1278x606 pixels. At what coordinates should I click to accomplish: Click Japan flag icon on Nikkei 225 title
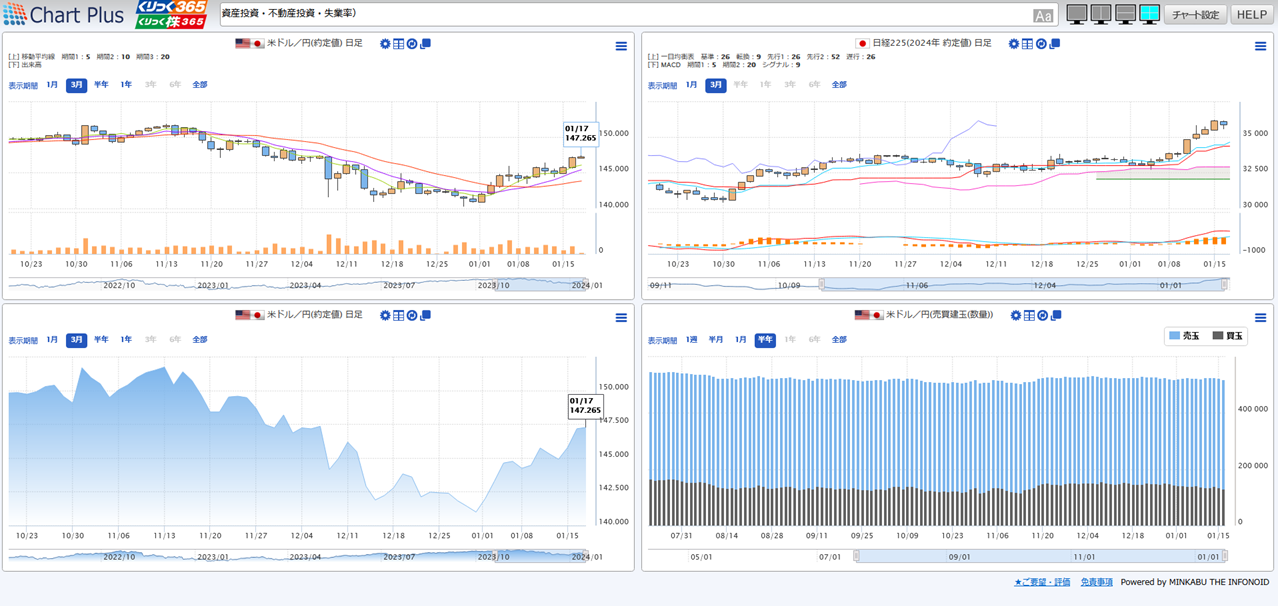click(x=863, y=44)
